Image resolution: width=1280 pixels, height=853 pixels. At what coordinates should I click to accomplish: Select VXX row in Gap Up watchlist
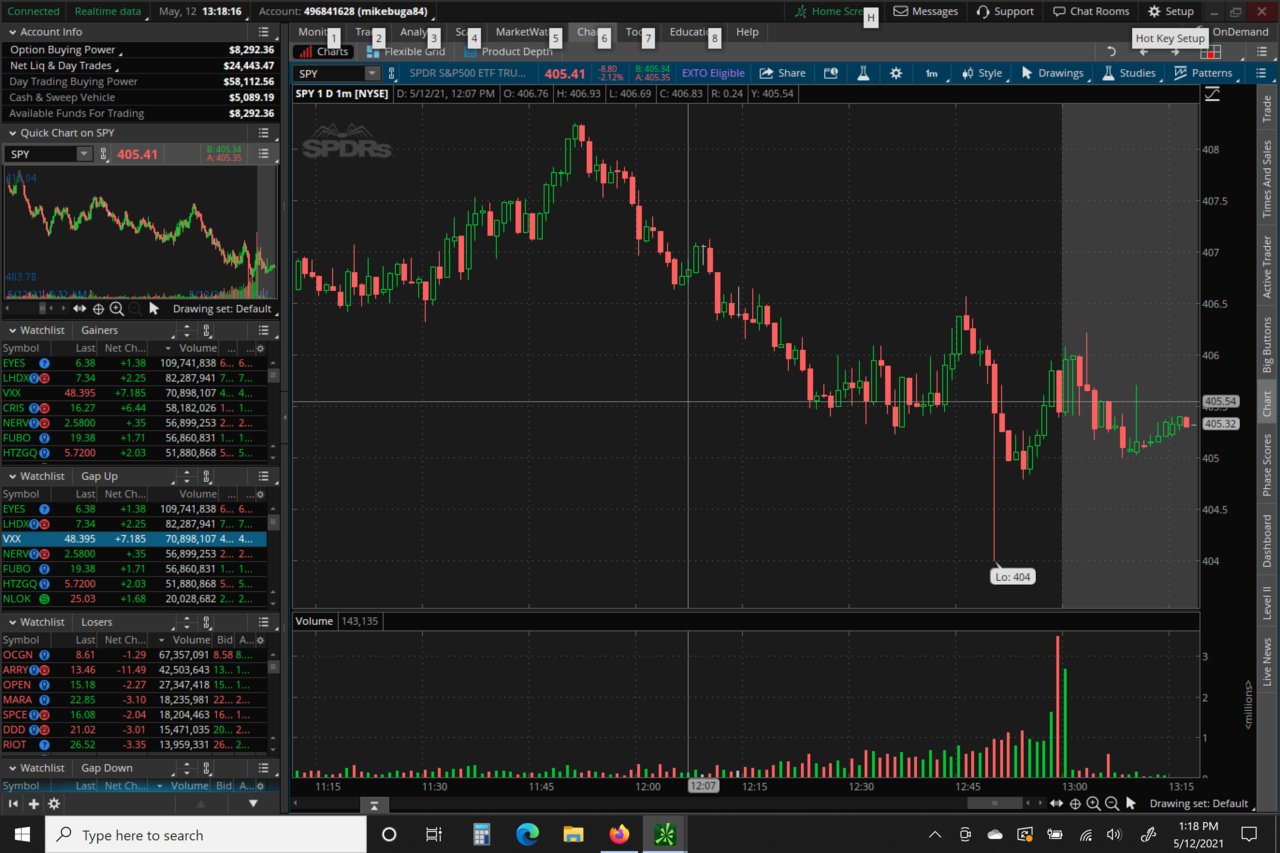point(133,539)
